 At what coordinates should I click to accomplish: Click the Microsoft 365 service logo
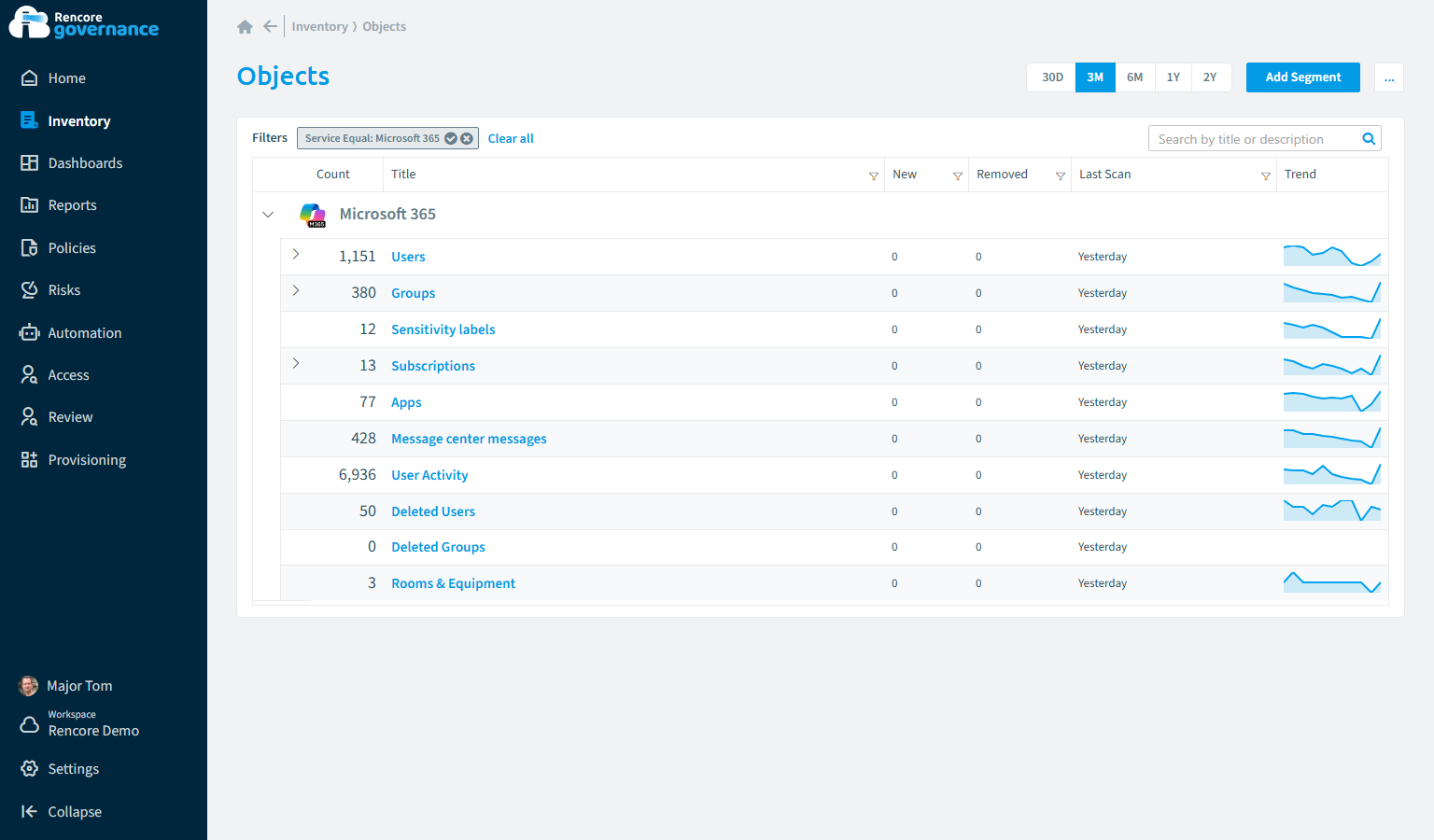[313, 215]
